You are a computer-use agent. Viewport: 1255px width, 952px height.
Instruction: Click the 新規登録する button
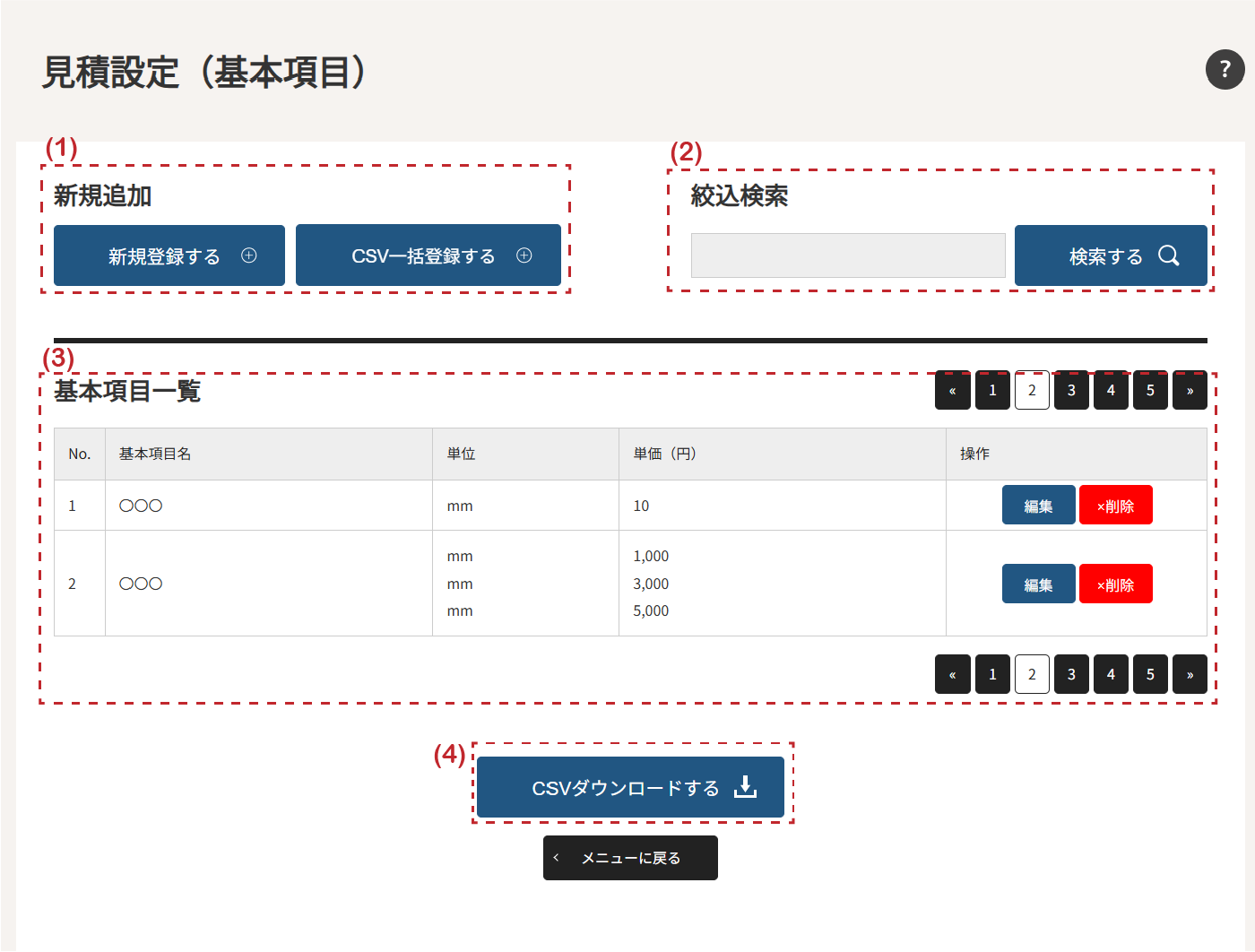tap(169, 256)
